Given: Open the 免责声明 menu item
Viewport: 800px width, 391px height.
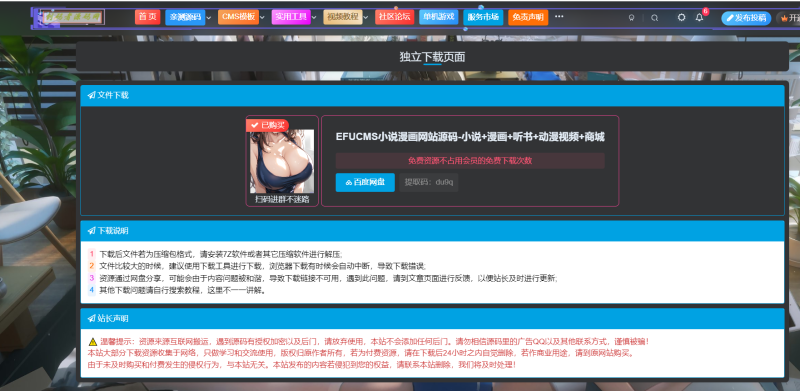Looking at the screenshot, I should (528, 17).
